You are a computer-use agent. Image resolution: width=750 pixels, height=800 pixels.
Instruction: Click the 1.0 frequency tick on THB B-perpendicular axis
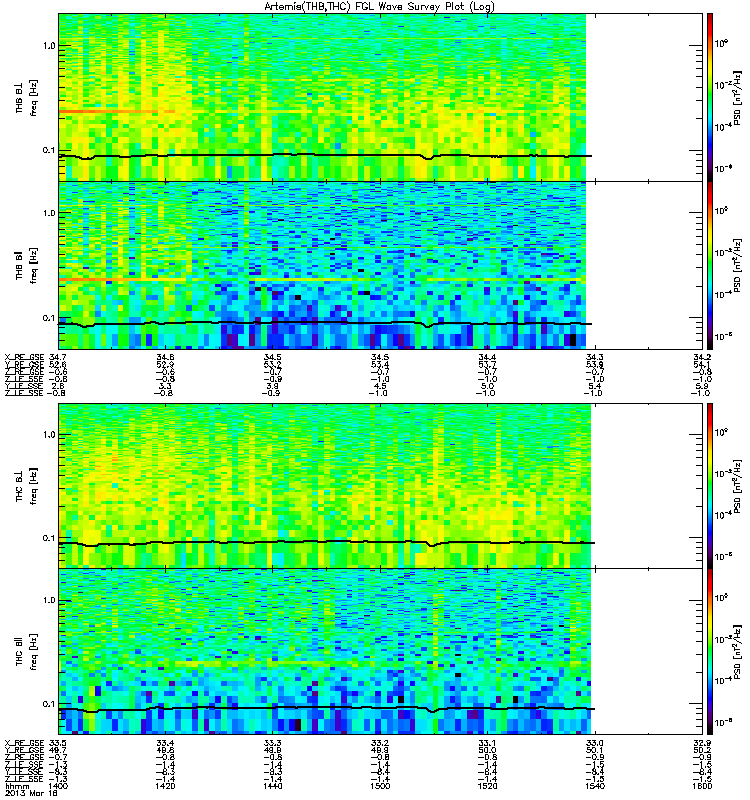click(x=49, y=45)
